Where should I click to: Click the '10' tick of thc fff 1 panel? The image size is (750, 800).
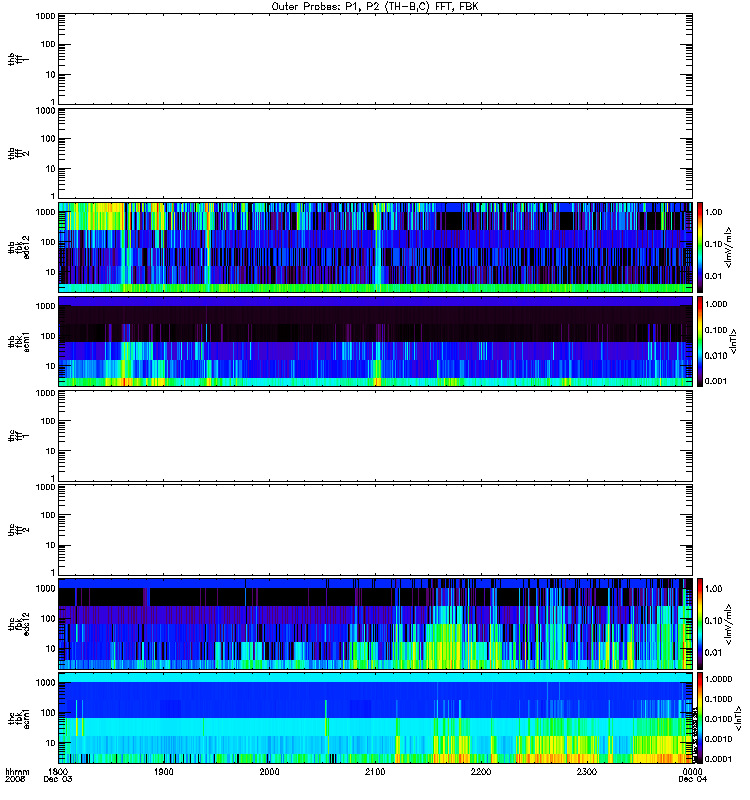tap(51, 451)
